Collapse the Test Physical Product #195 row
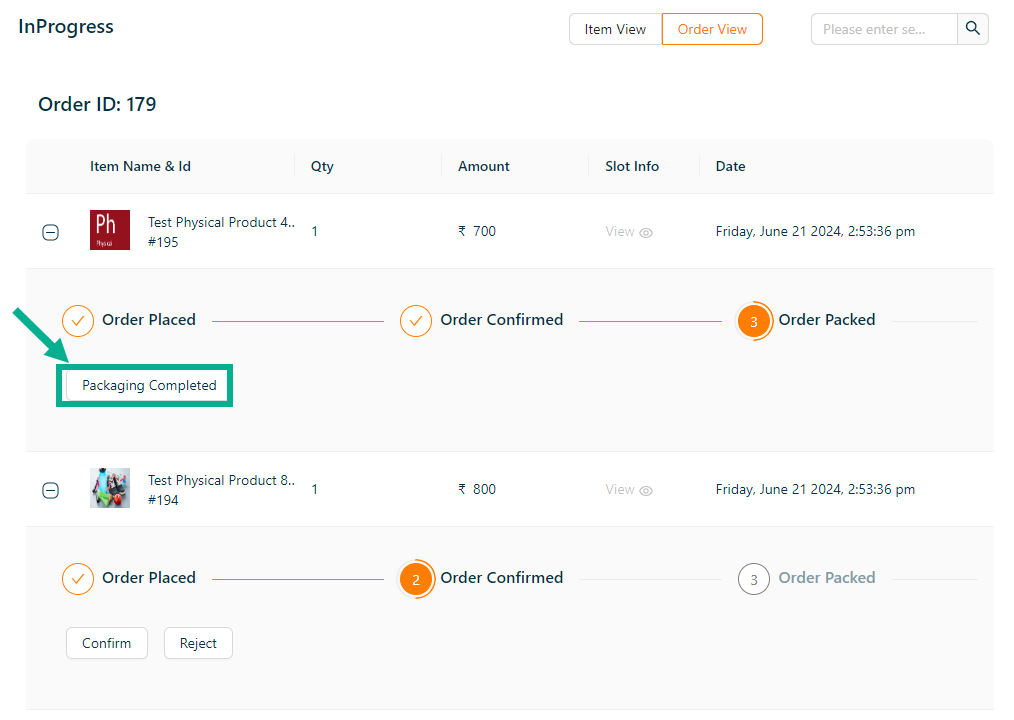Screen dimensions: 1014x720 tap(50, 233)
